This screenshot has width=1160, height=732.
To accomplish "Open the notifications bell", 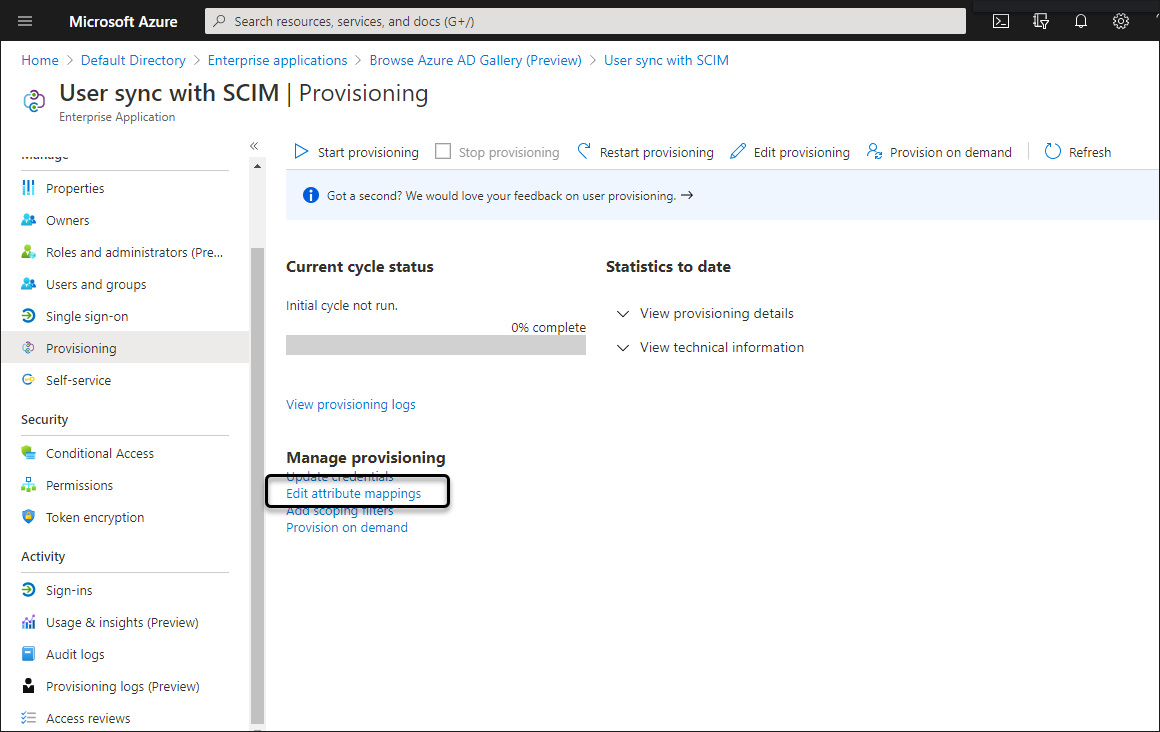I will tap(1080, 21).
